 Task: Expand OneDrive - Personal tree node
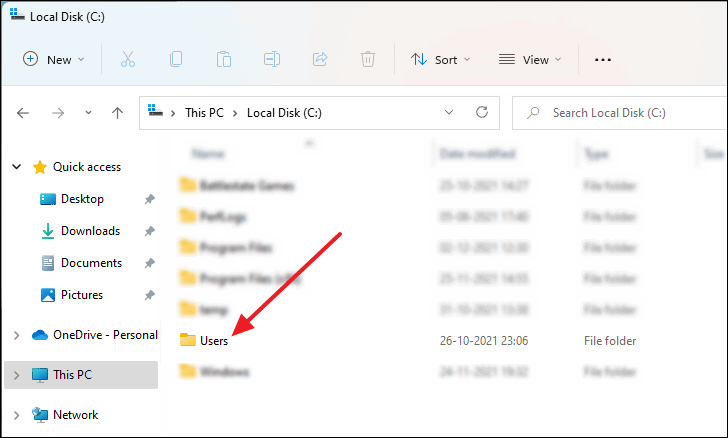[17, 335]
